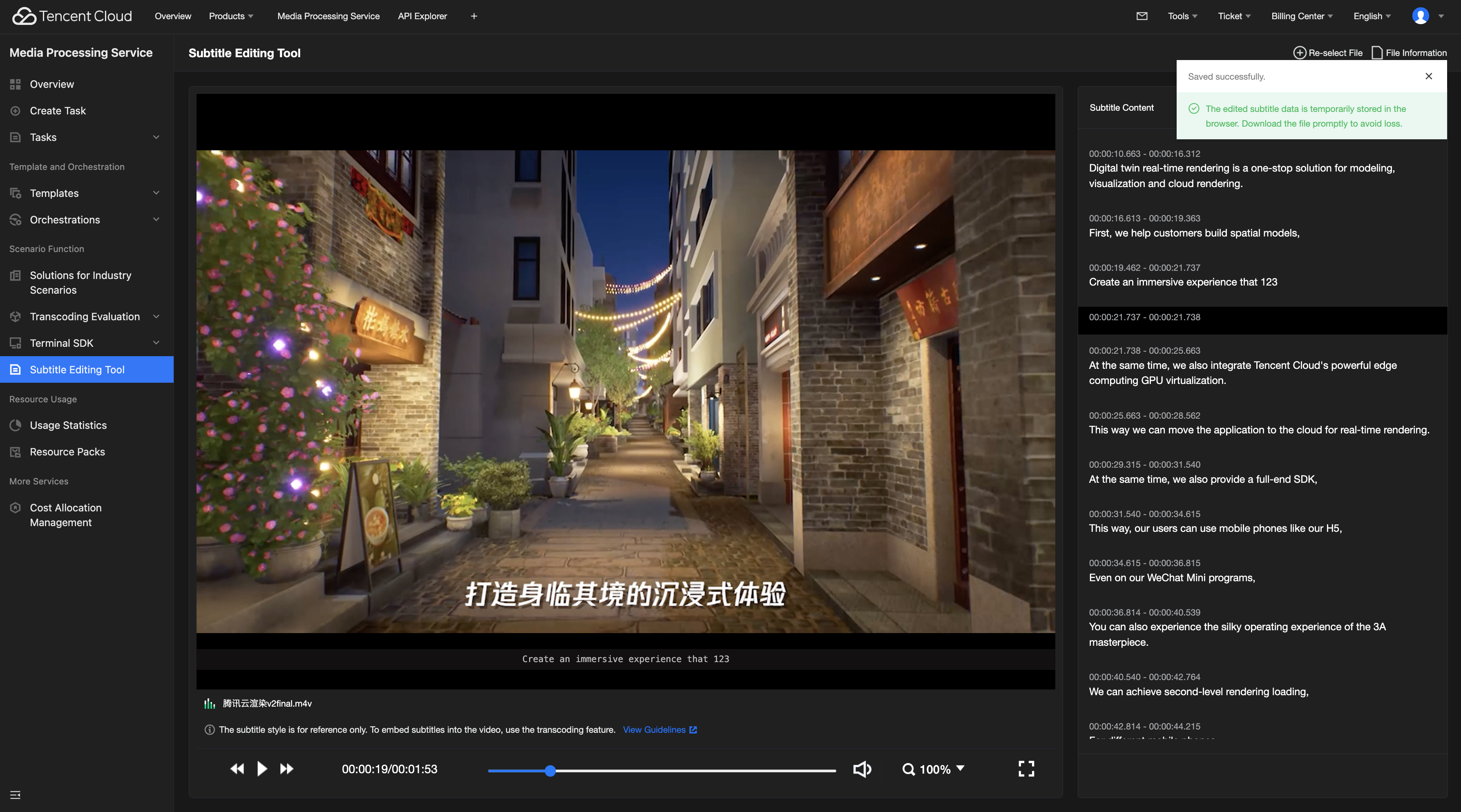This screenshot has width=1461, height=812.
Task: Open the mail messages envelope icon
Action: 1142,16
